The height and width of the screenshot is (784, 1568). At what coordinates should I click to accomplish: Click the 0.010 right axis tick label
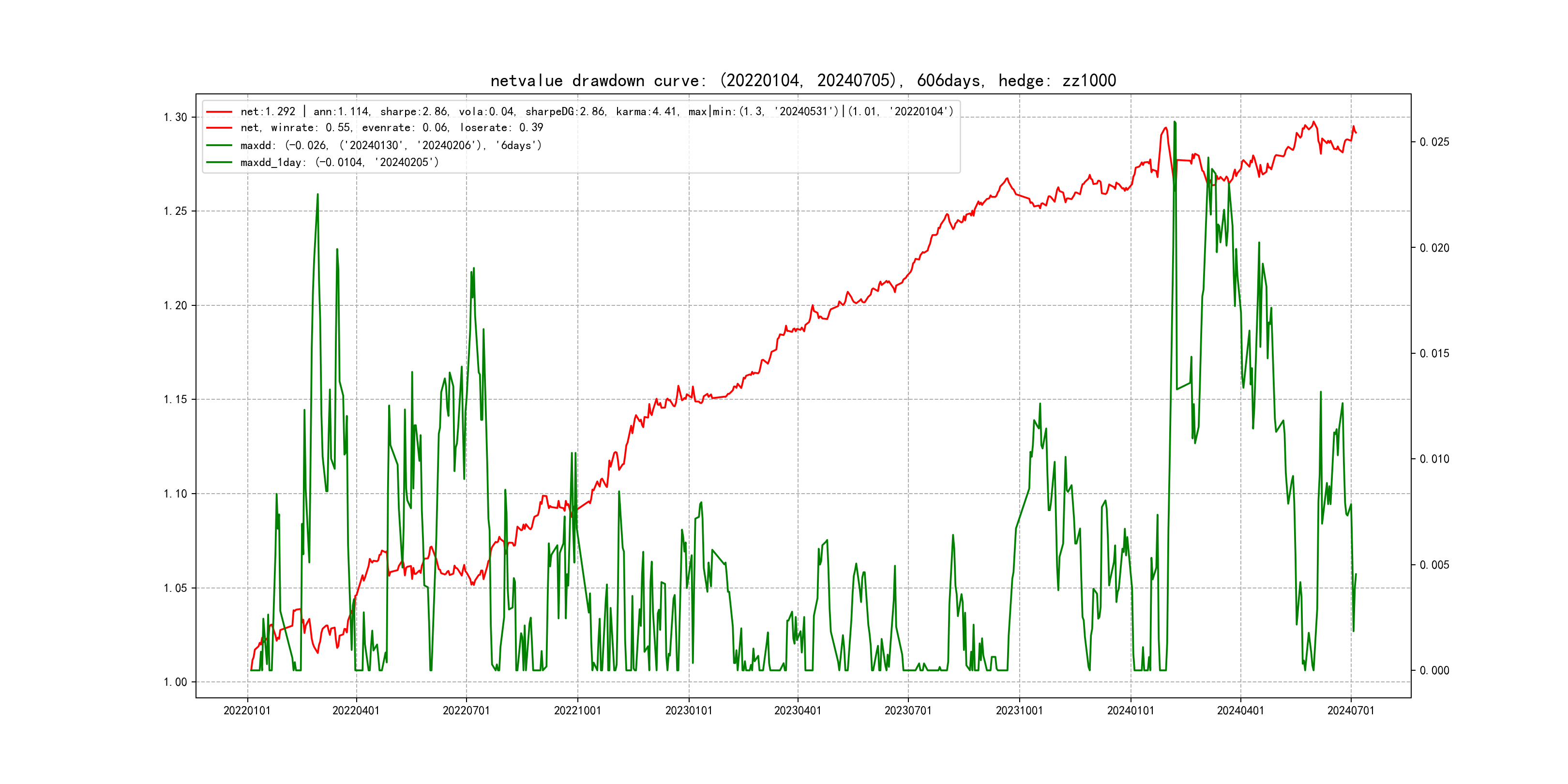(1434, 459)
